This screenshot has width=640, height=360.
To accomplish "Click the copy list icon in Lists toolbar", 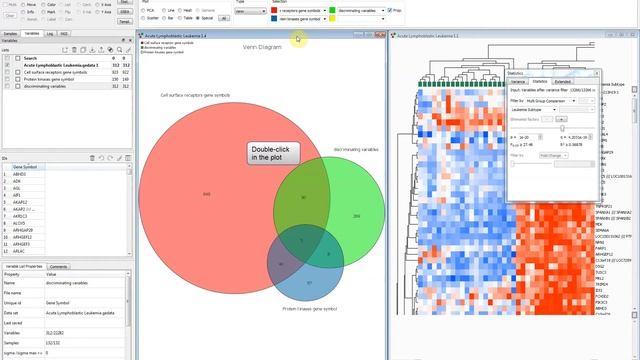I will pyautogui.click(x=83, y=50).
